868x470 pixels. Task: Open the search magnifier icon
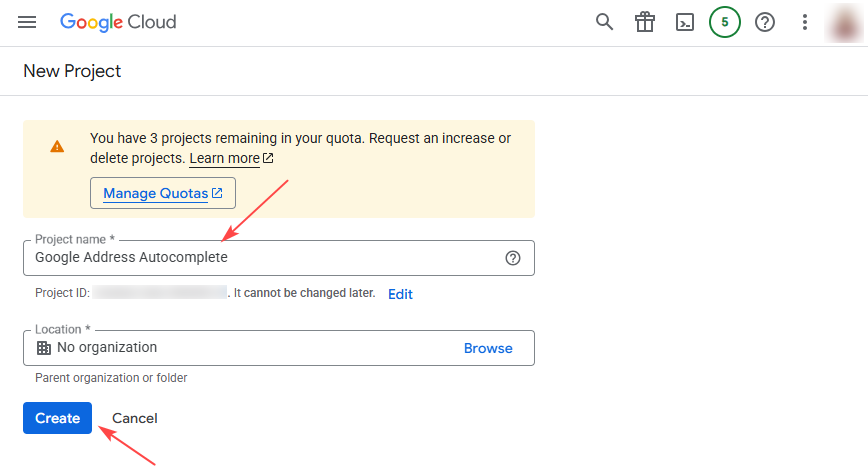tap(604, 22)
